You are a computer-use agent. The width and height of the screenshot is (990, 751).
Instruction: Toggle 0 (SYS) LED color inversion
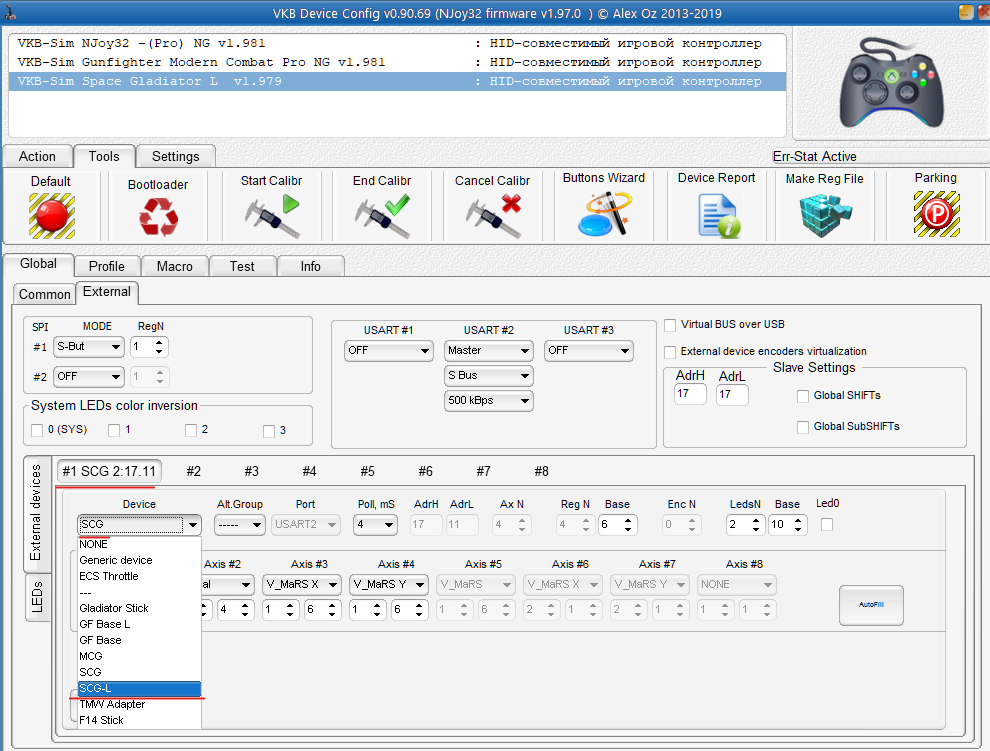pos(37,430)
